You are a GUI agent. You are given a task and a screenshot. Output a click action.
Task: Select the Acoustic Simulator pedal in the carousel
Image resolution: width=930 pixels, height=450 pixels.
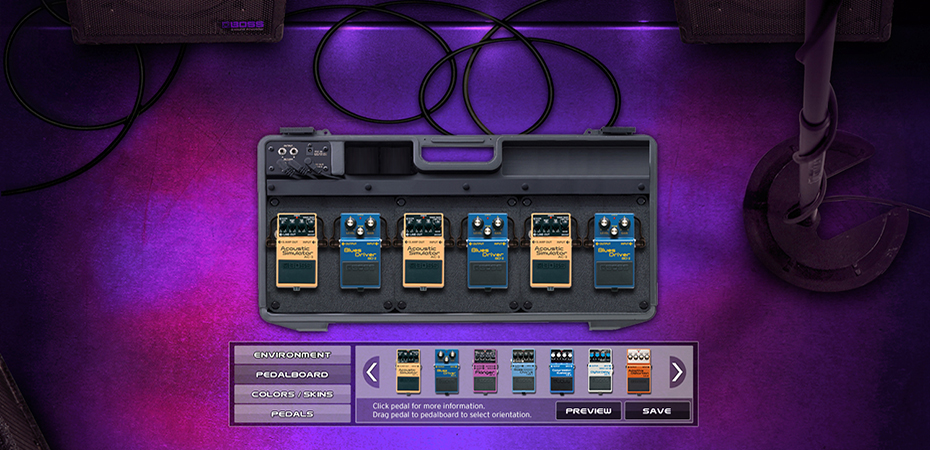tap(408, 371)
